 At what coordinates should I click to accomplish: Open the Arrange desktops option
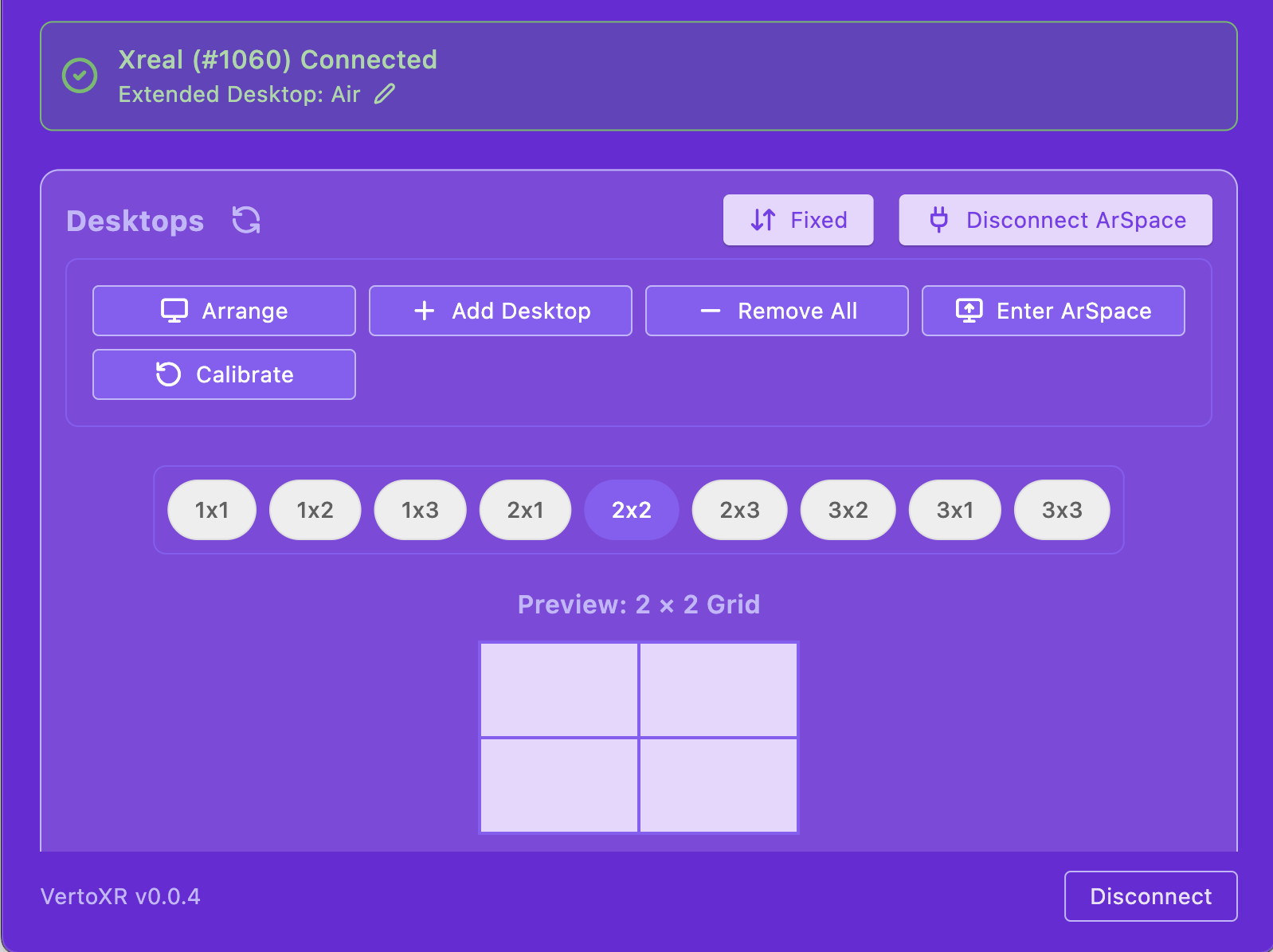(x=224, y=311)
